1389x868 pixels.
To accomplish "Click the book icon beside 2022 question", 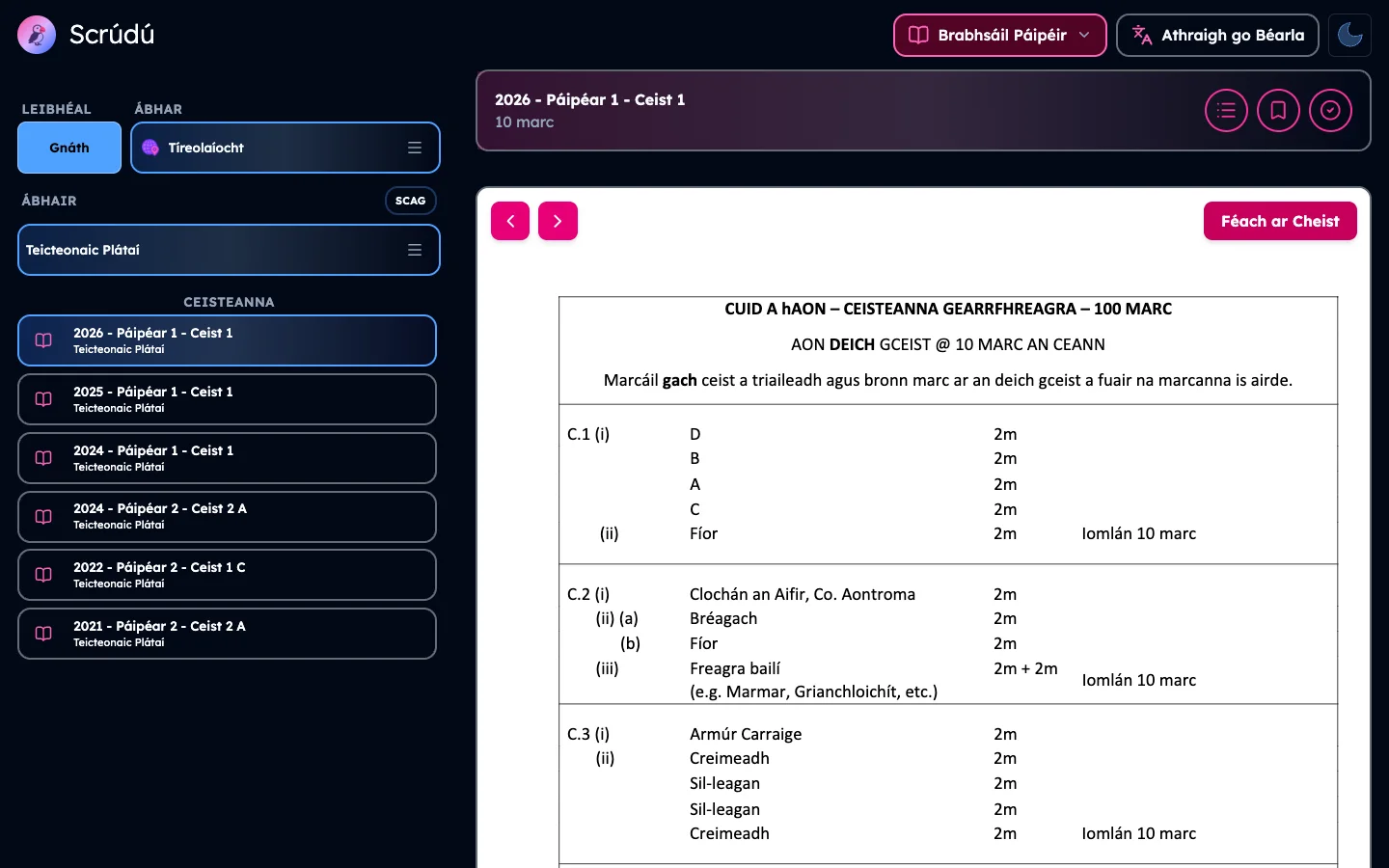I will (43, 575).
